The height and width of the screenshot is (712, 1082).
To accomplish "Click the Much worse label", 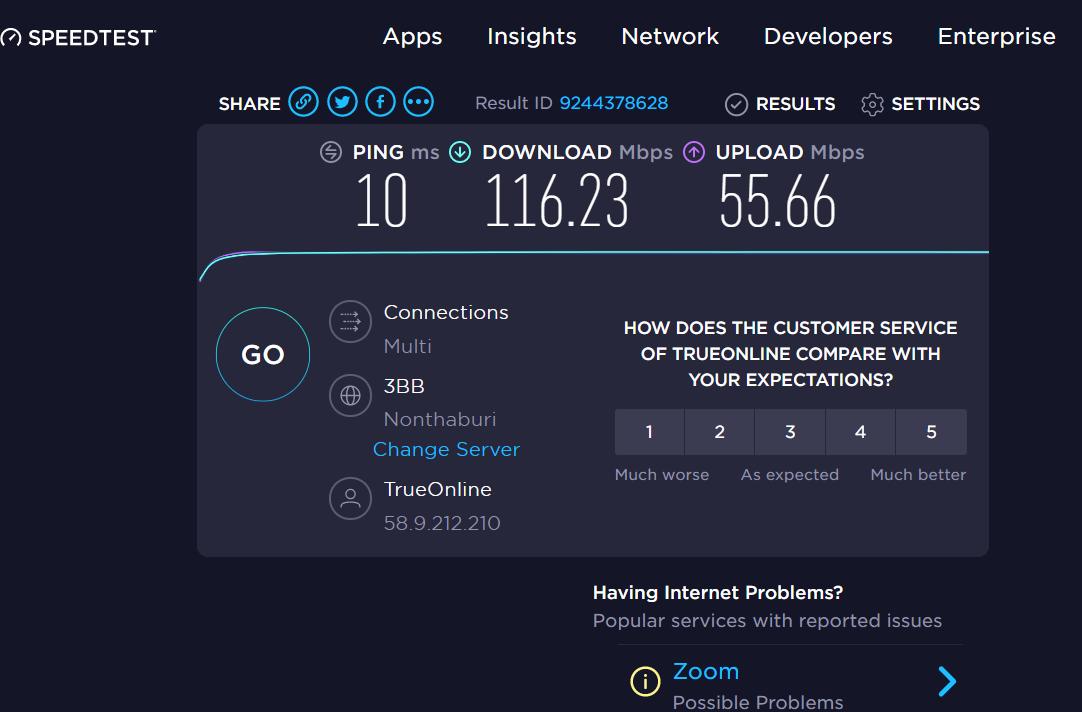I will (662, 475).
